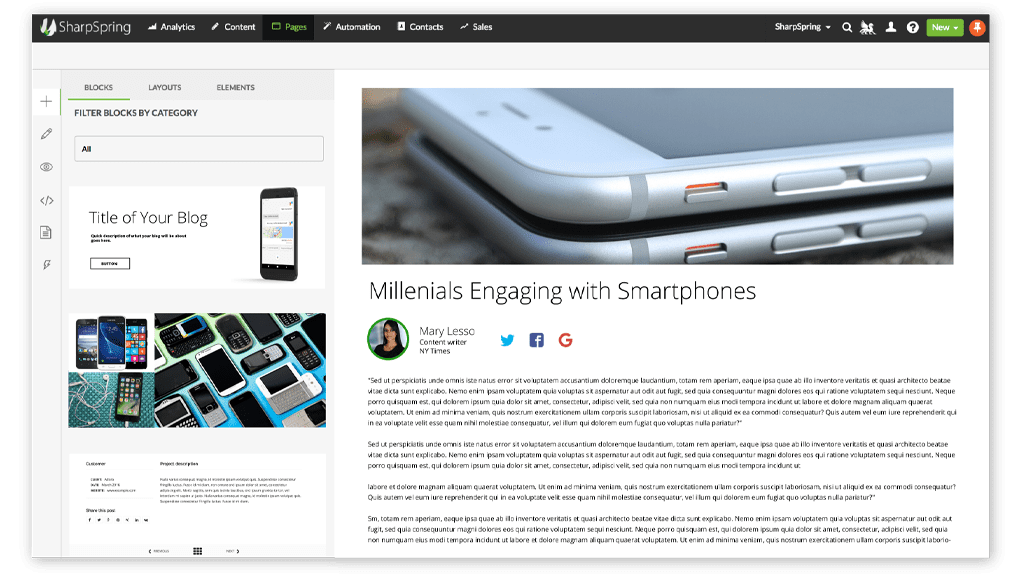Toggle the eye preview icon in sidebar
Screen dimensions: 1024x576
pos(46,167)
